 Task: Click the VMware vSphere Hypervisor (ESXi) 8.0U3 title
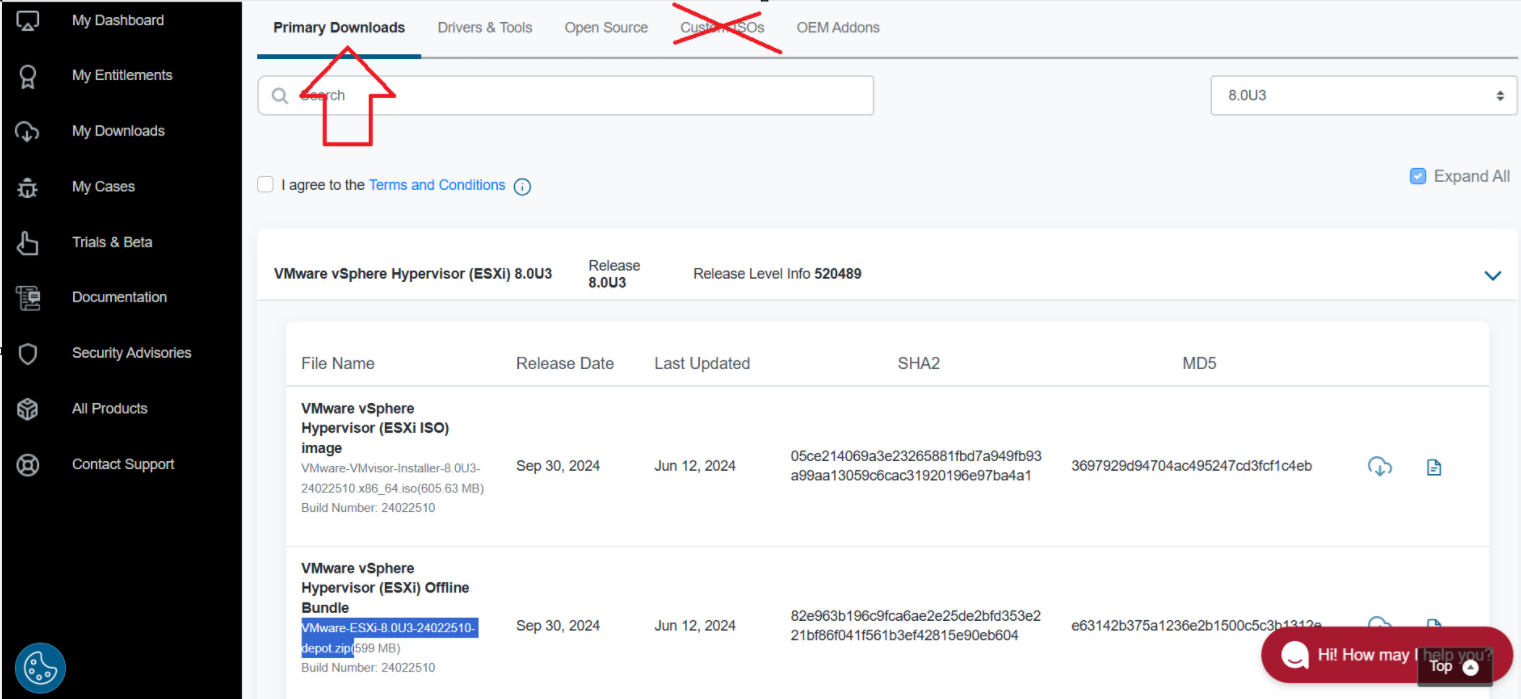tap(413, 274)
